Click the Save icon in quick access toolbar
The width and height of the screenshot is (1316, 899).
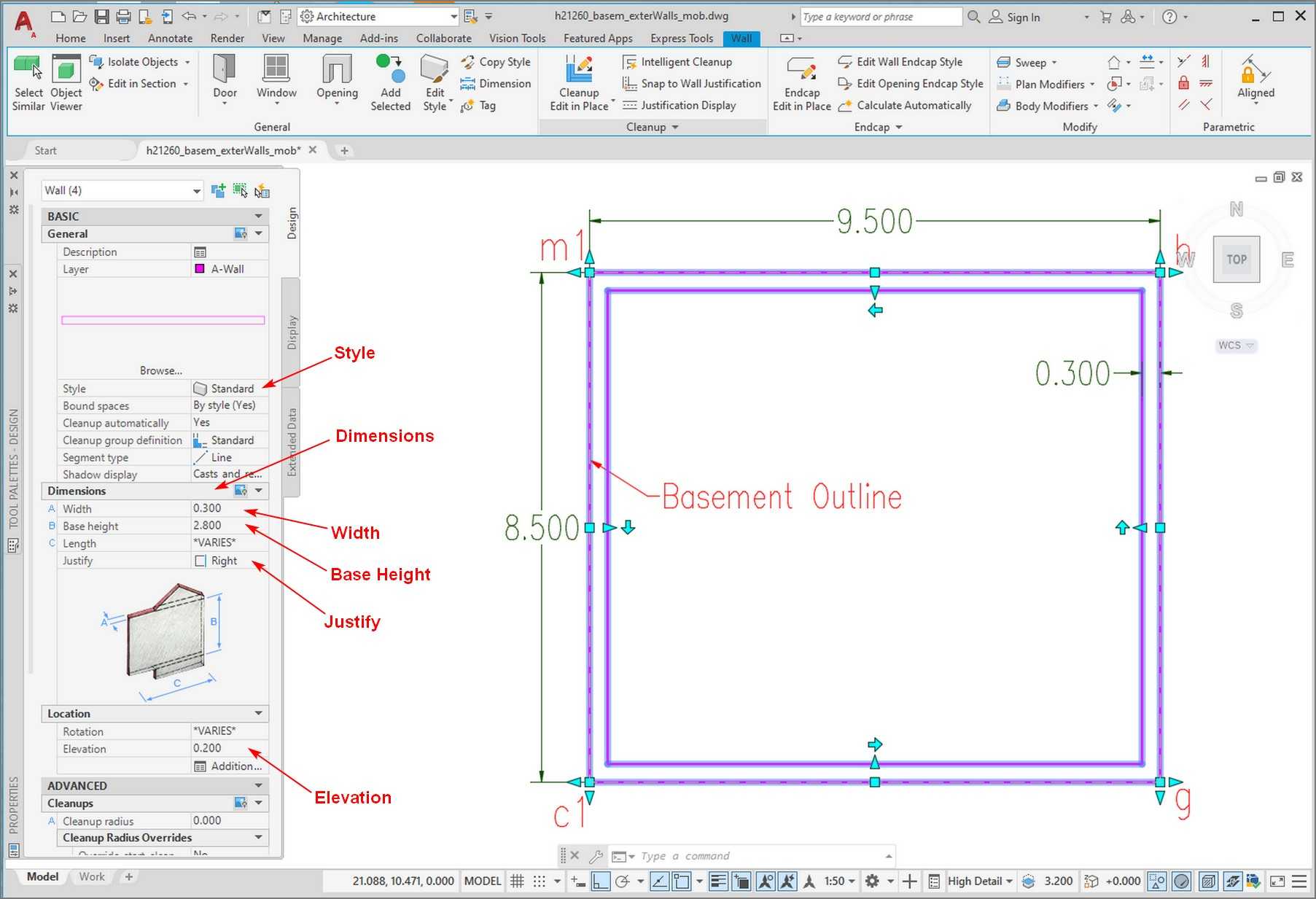point(101,16)
